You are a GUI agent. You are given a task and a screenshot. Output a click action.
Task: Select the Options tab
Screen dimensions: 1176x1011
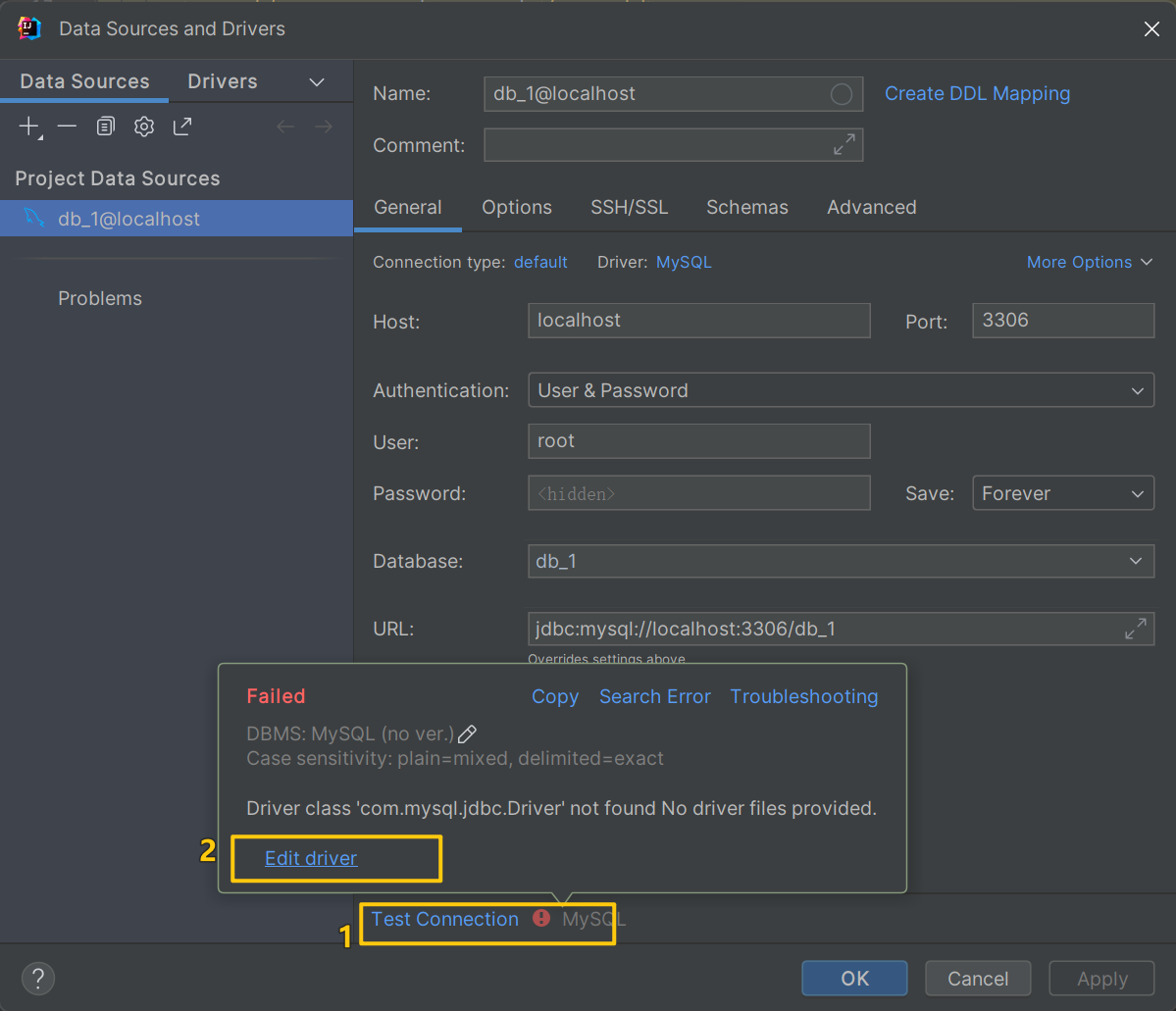coord(517,207)
